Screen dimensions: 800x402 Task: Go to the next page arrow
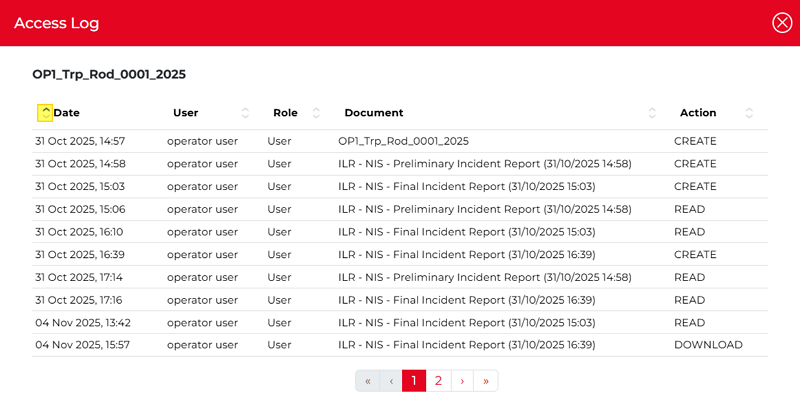point(462,381)
